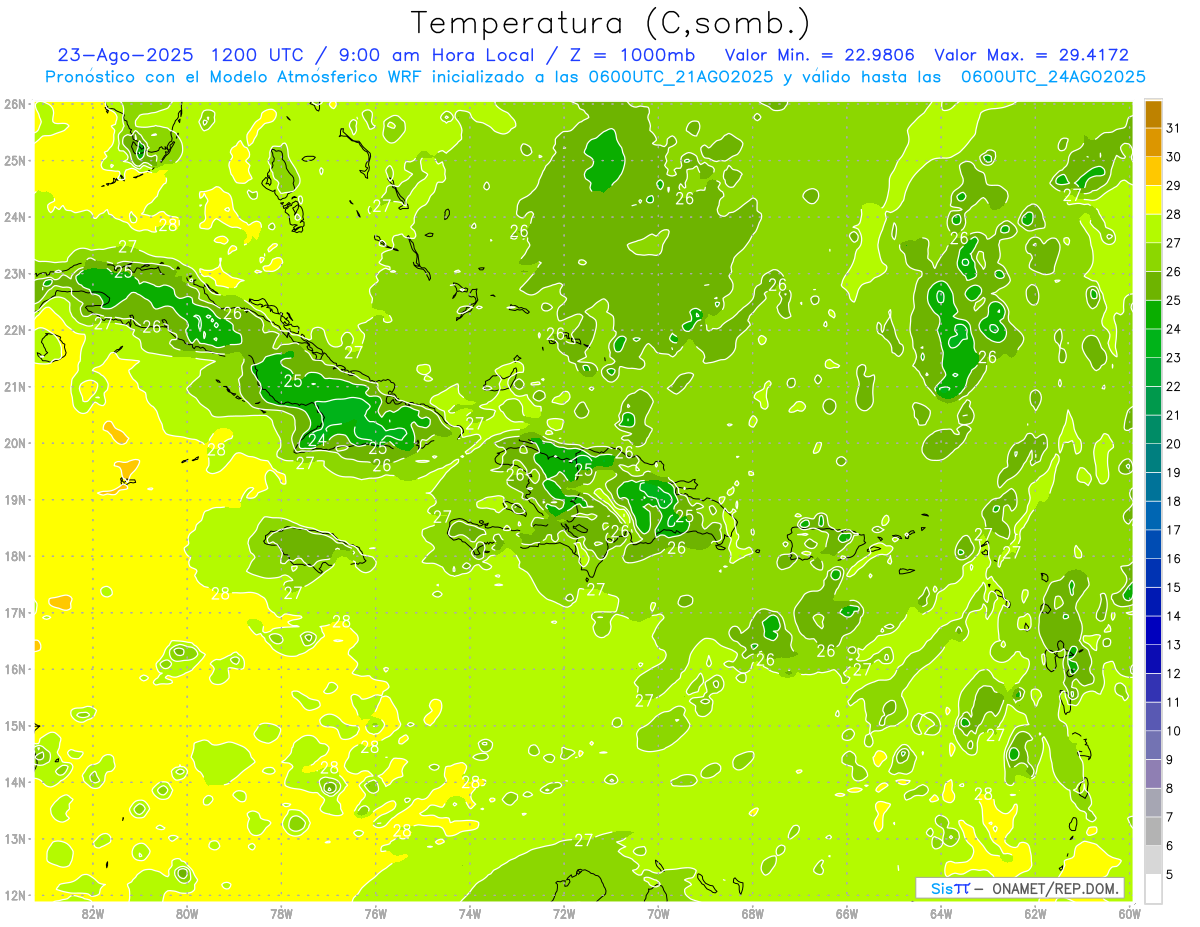Select the orange legend swatch between 30 and 31
The image size is (1200, 927).
(1153, 142)
